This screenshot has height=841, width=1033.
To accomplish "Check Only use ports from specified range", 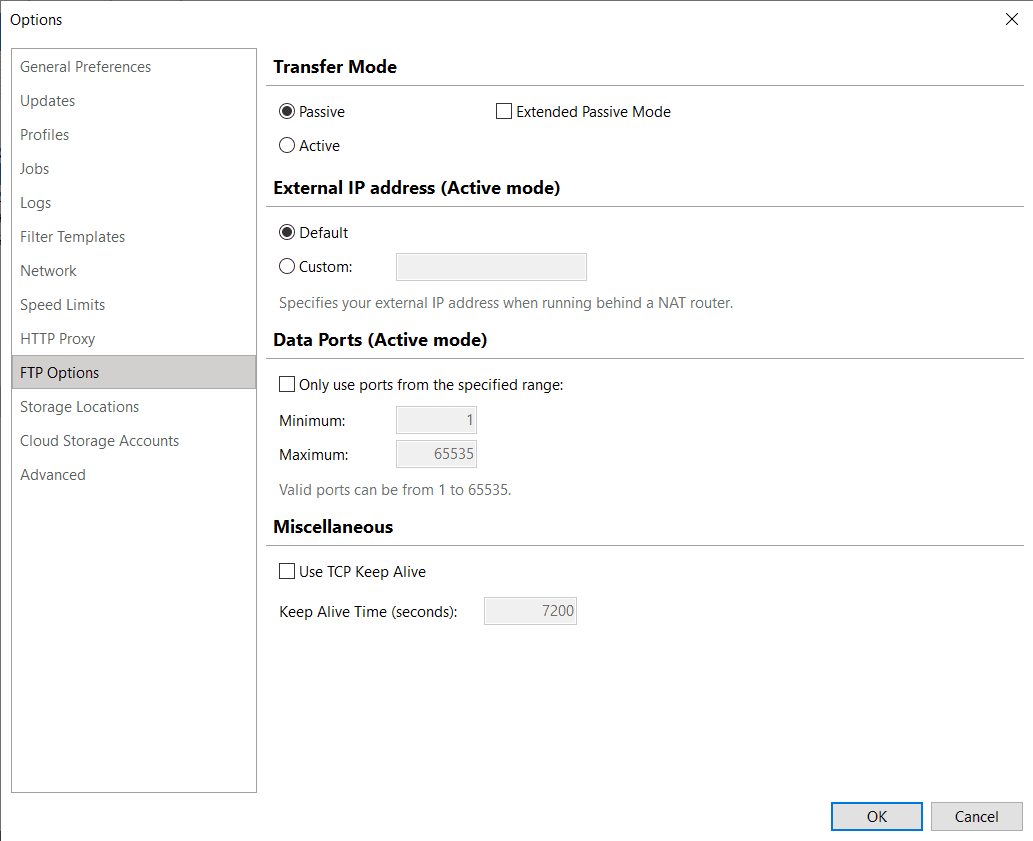I will pyautogui.click(x=288, y=384).
